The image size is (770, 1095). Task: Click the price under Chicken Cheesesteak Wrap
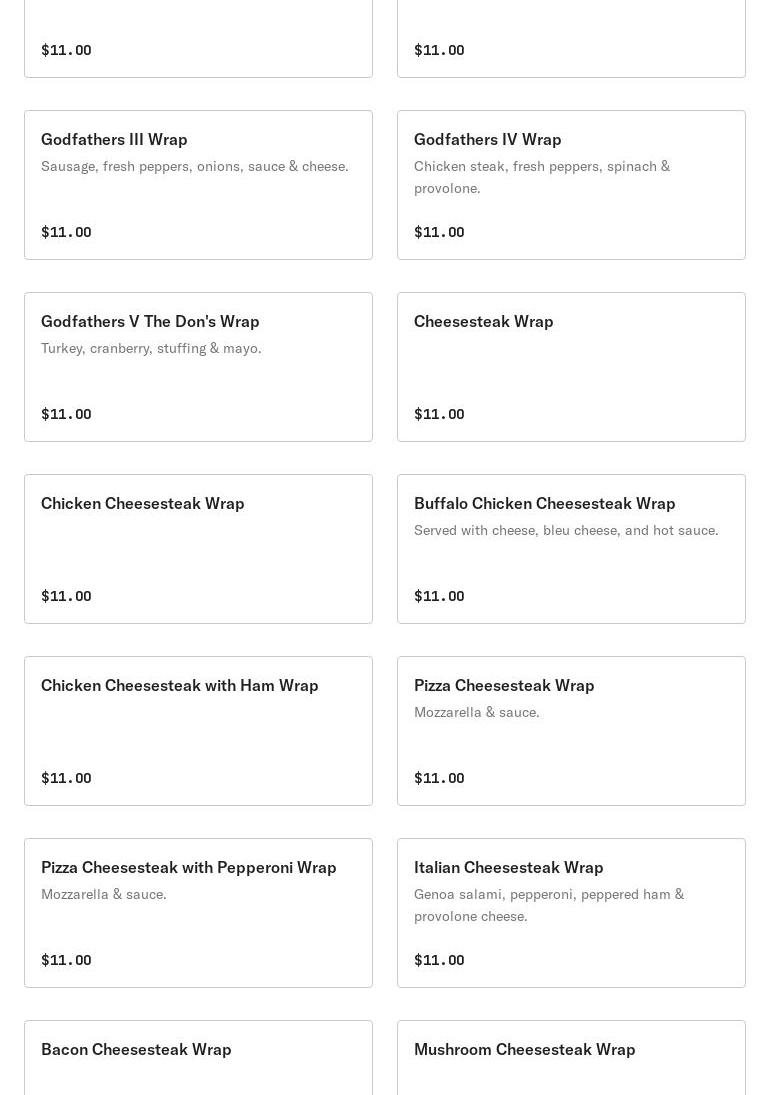tap(66, 596)
